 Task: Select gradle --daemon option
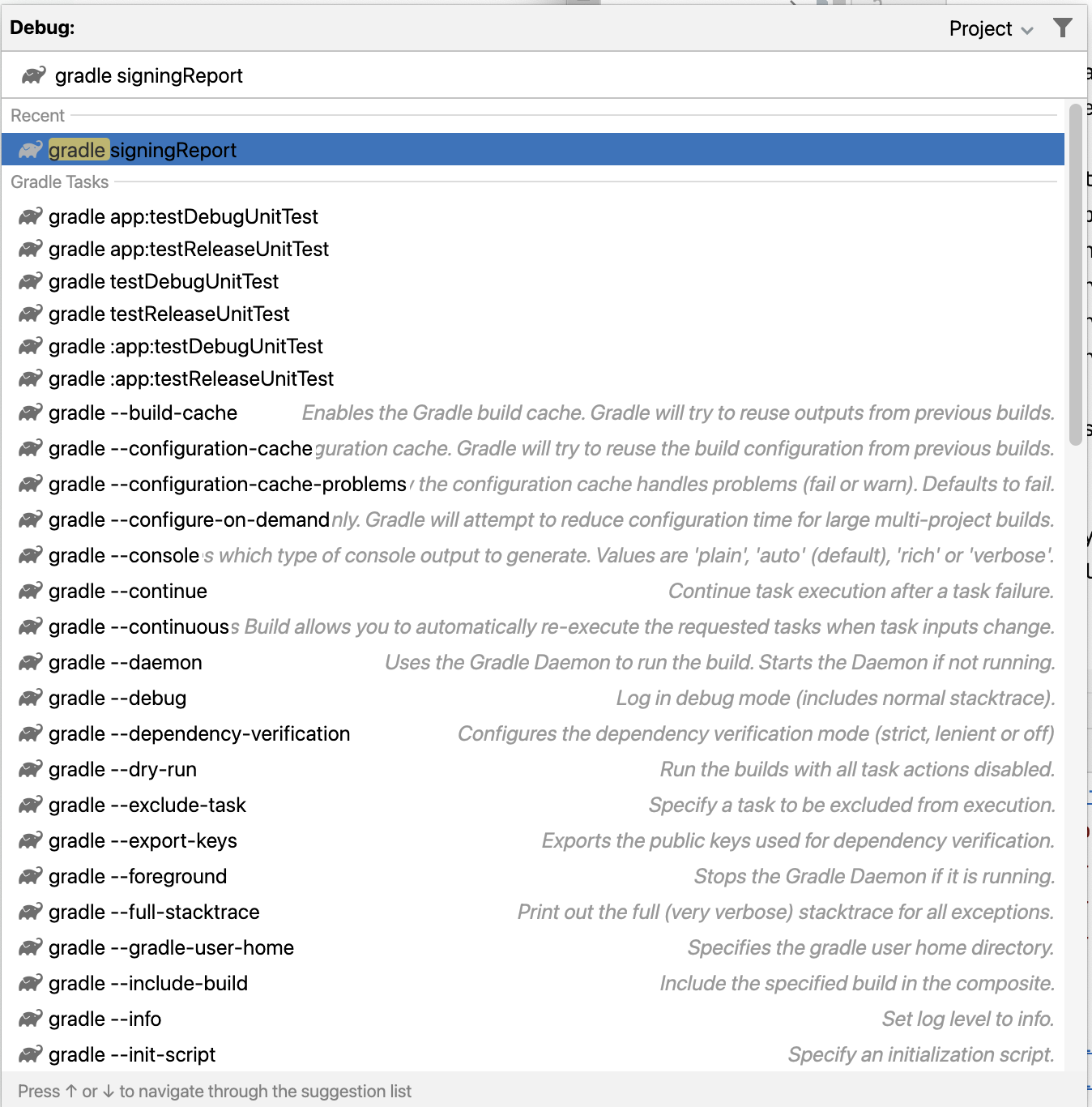[x=533, y=662]
